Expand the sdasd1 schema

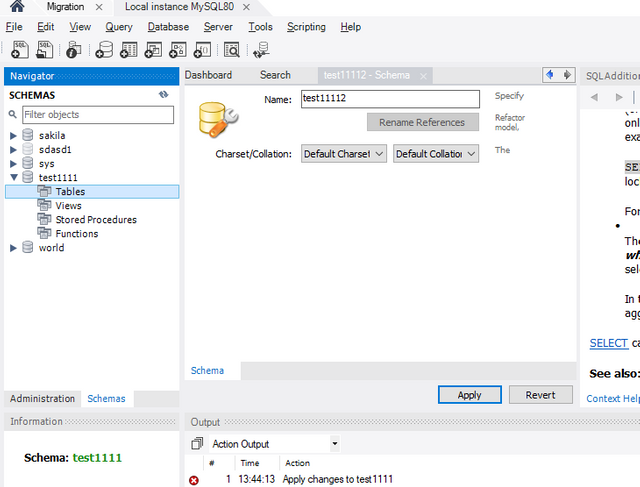[13, 149]
